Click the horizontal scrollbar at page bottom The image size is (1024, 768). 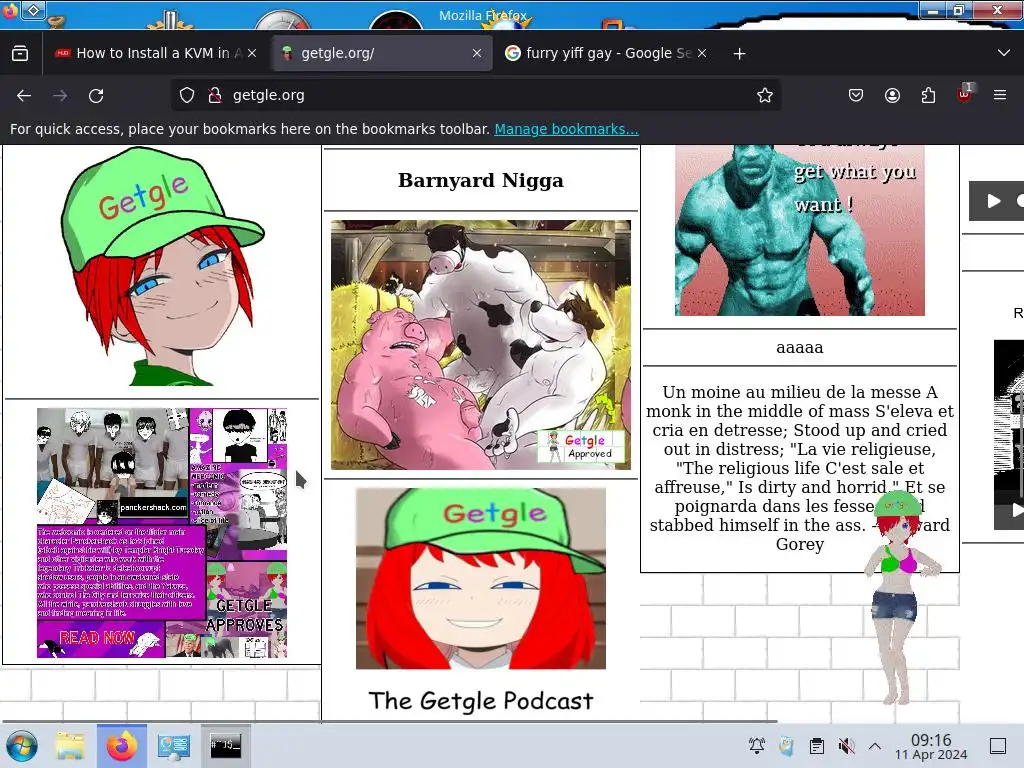tap(389, 721)
